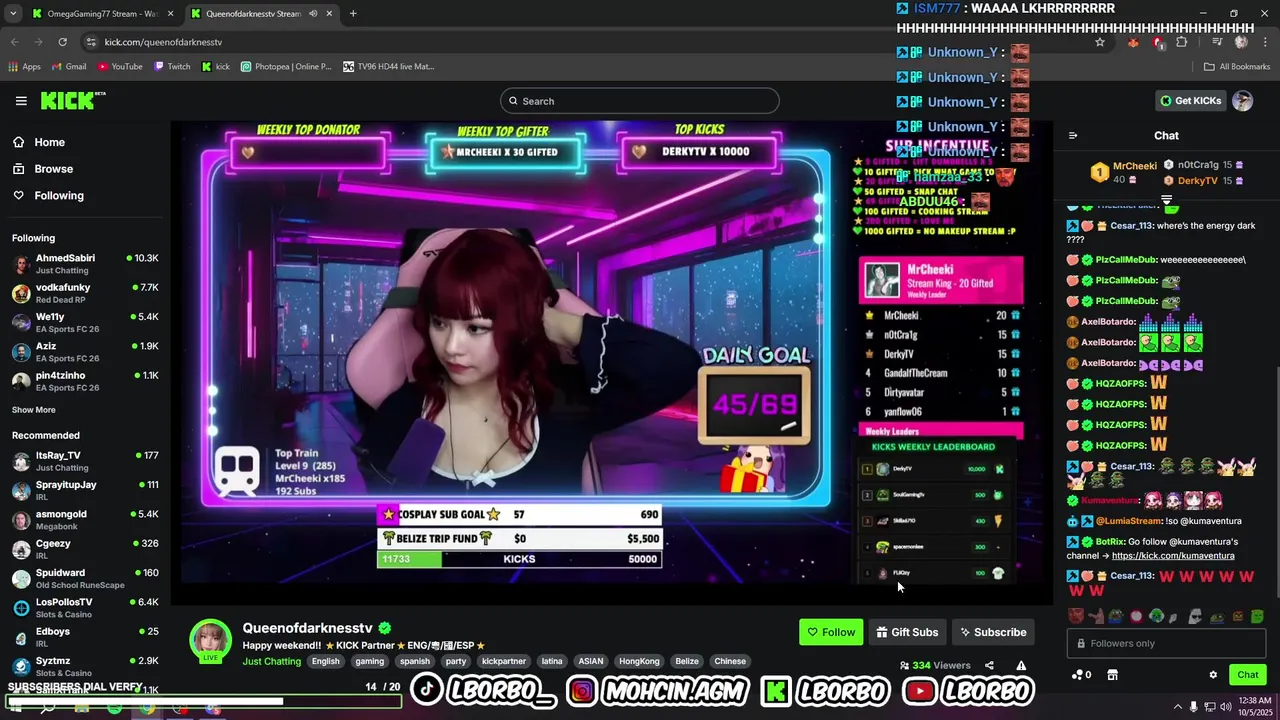This screenshot has height=720, width=1280.
Task: Expand Following list with Show More
Action: click(34, 410)
